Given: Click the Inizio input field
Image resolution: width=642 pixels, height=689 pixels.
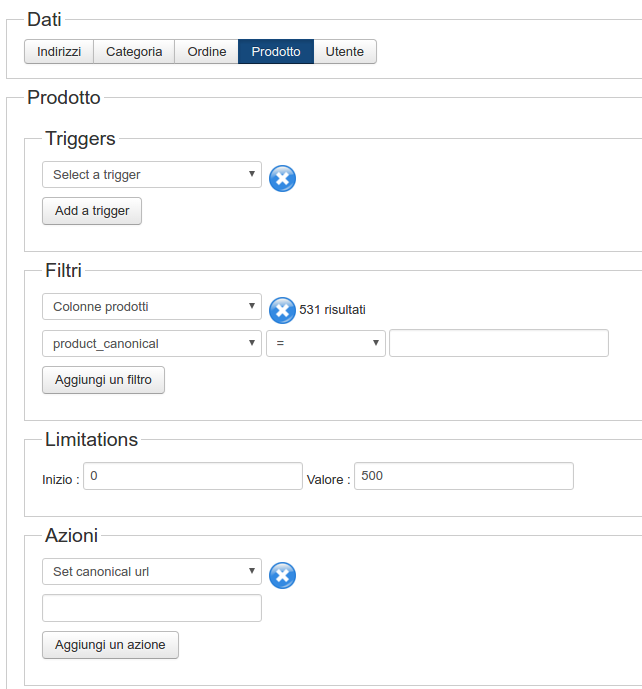Looking at the screenshot, I should tap(192, 476).
